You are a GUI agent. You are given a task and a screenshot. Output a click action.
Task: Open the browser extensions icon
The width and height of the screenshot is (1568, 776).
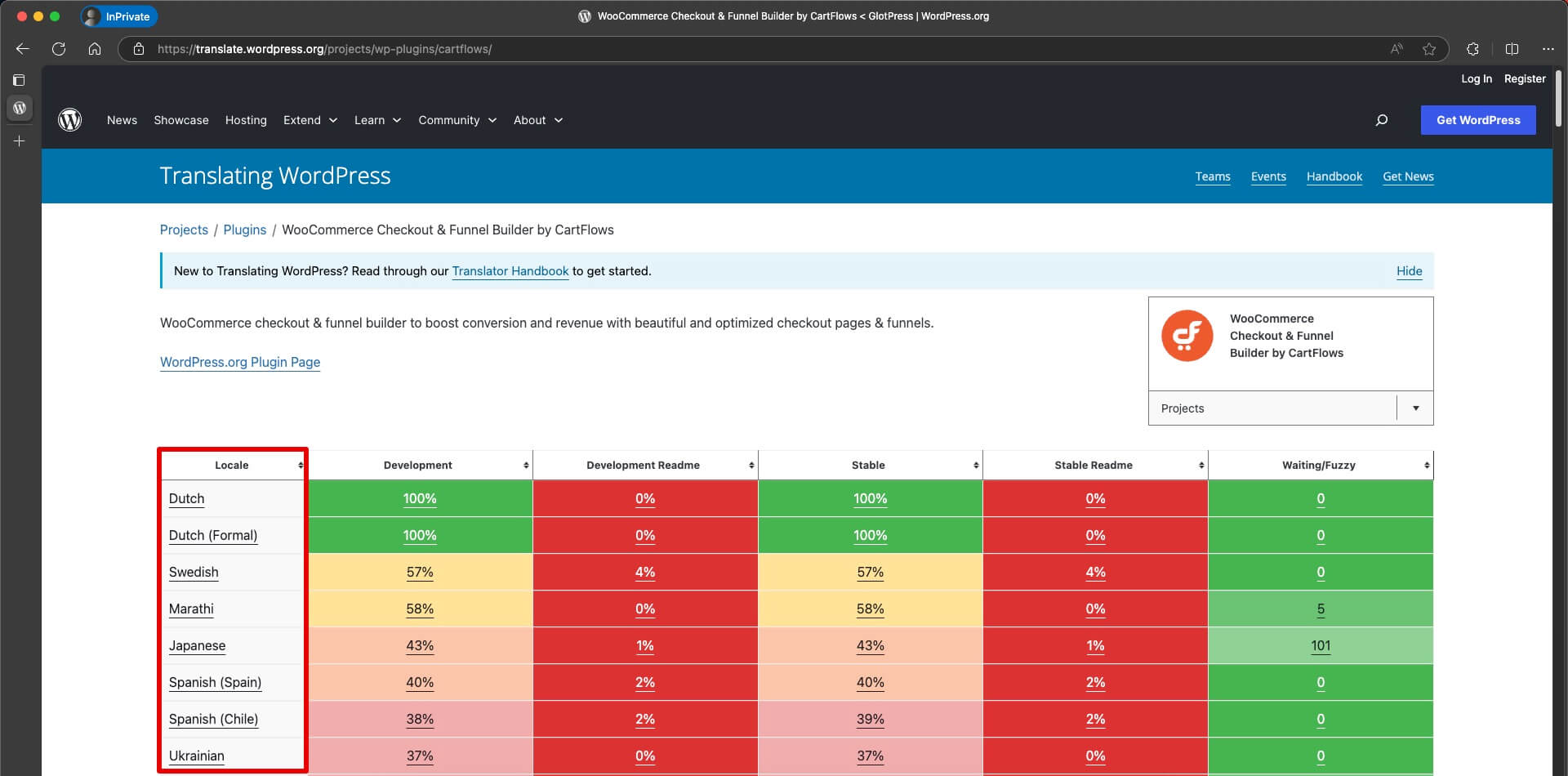click(1472, 49)
